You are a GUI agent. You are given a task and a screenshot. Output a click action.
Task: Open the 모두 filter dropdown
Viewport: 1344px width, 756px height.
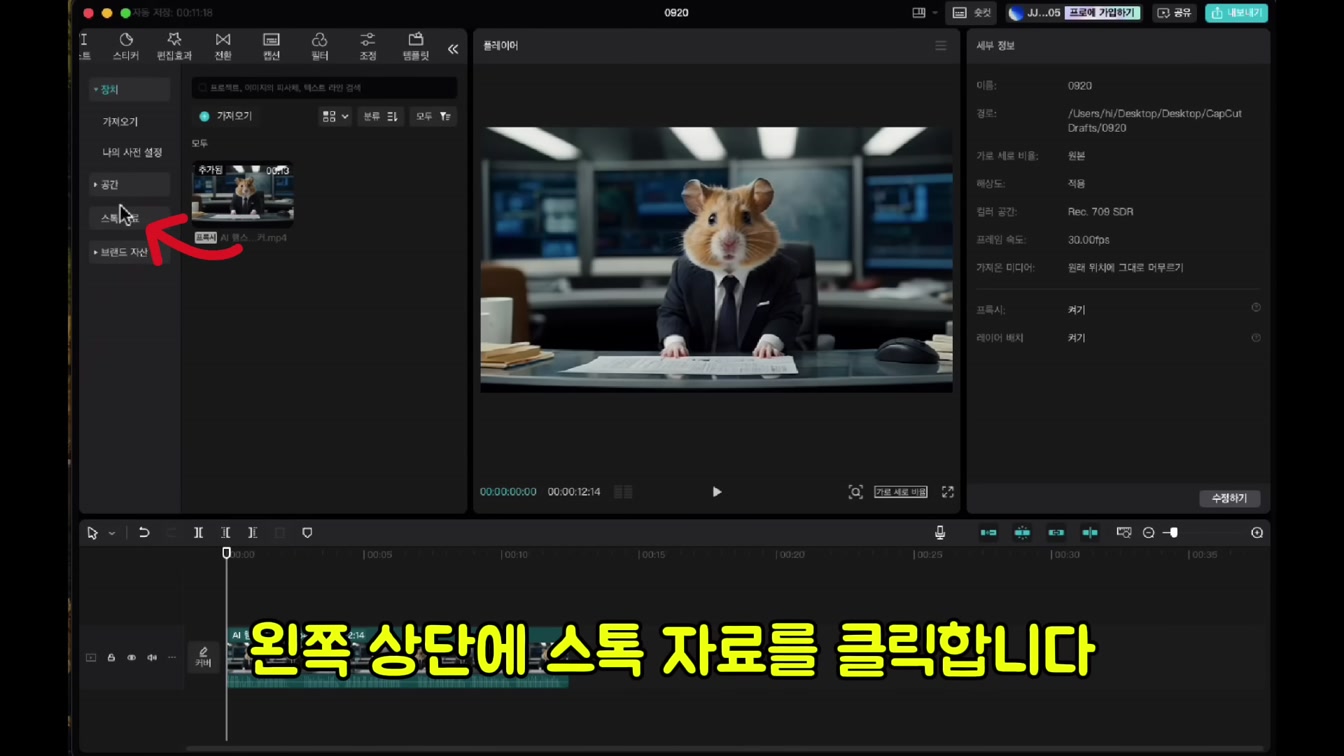click(x=433, y=117)
